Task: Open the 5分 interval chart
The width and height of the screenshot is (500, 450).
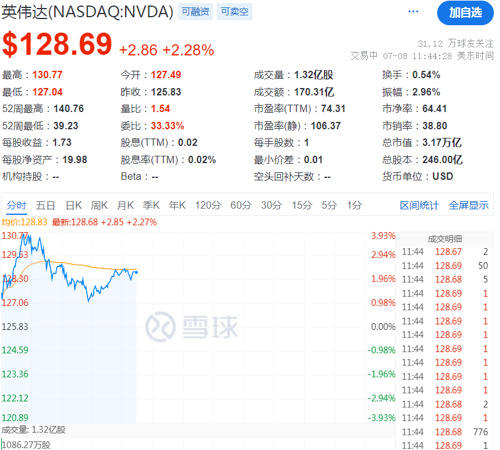Action: [x=329, y=205]
